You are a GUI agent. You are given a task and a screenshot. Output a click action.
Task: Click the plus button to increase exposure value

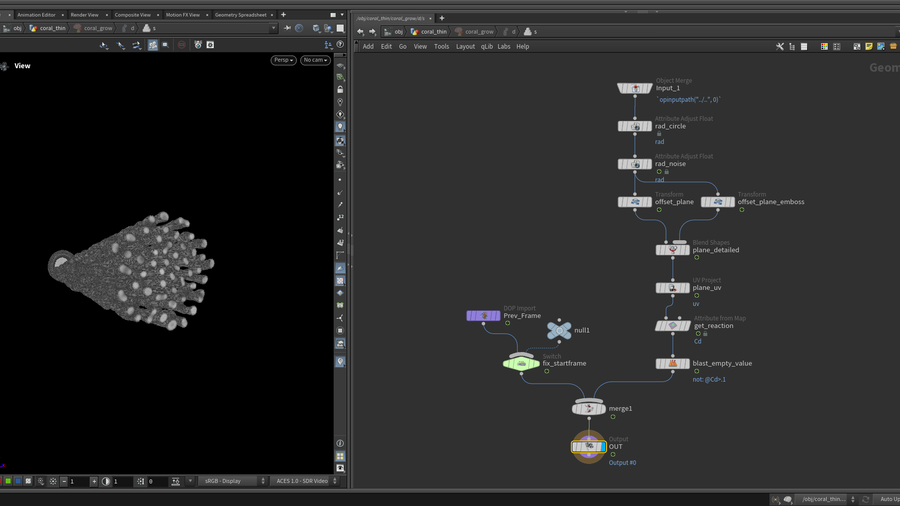pos(94,481)
